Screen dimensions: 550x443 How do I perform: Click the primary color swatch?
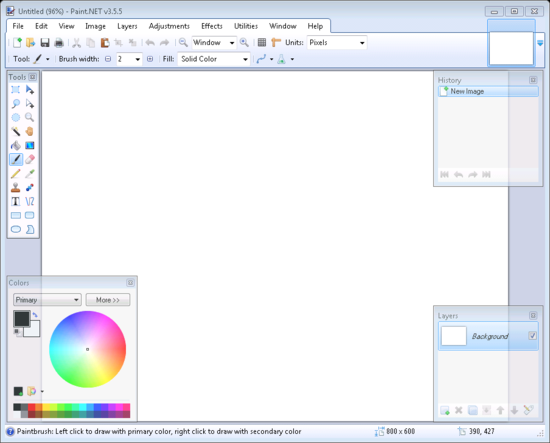click(21, 319)
